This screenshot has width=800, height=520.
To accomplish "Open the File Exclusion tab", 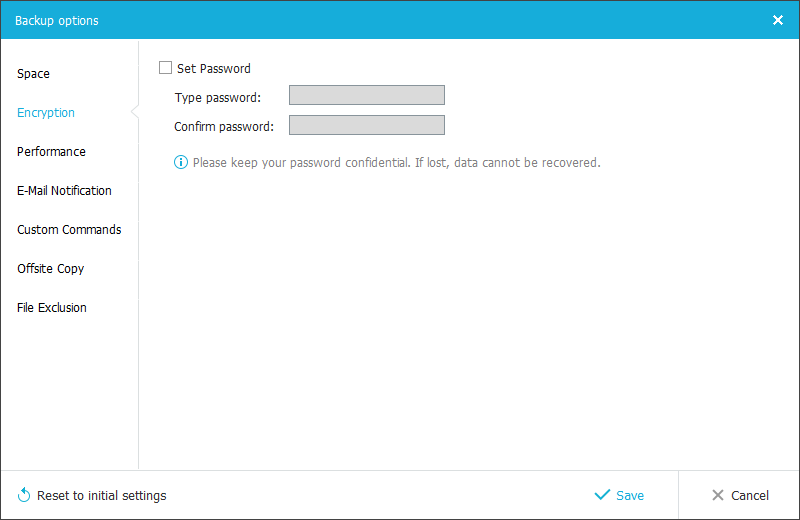I will click(x=52, y=308).
